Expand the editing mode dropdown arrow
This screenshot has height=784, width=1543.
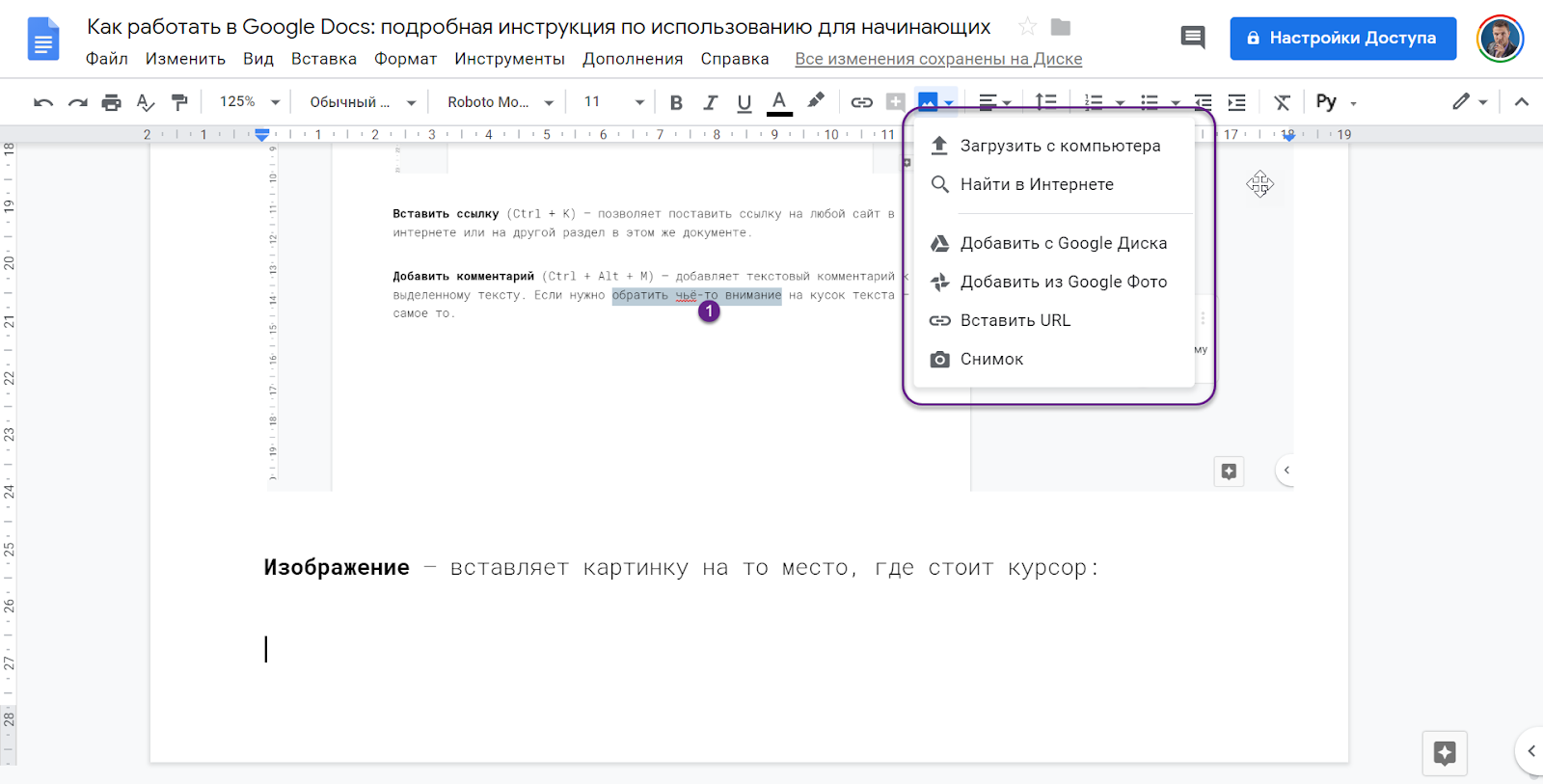click(1482, 102)
